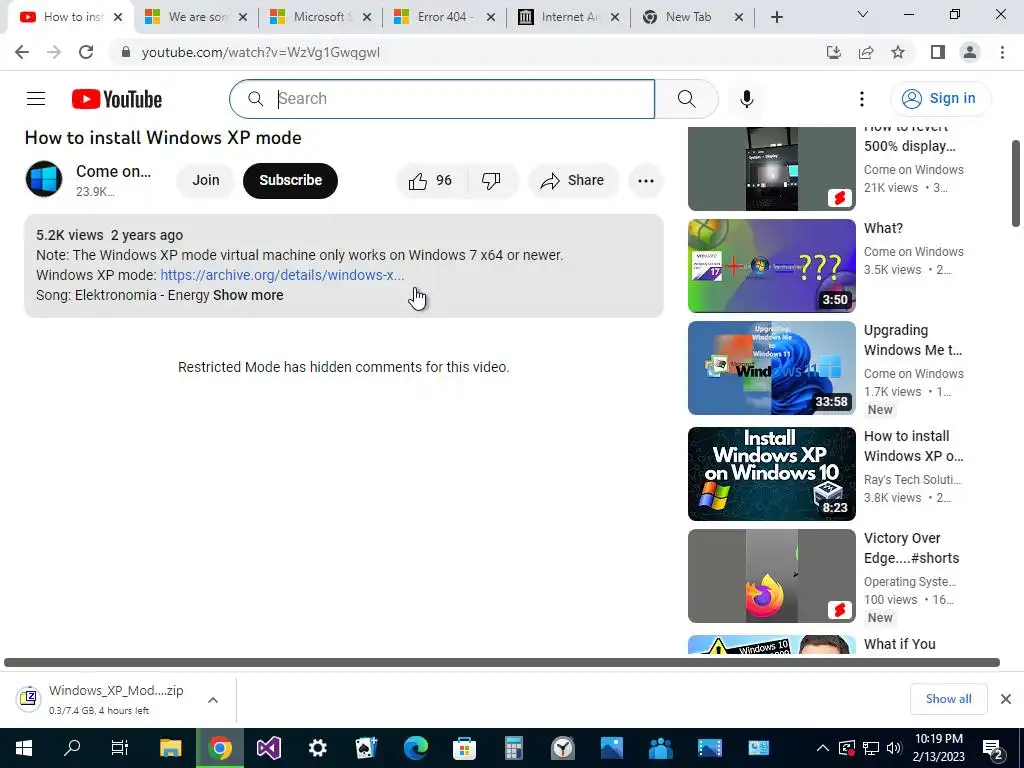This screenshot has height=768, width=1024.
Task: Open a new browser tab
Action: coord(776,17)
